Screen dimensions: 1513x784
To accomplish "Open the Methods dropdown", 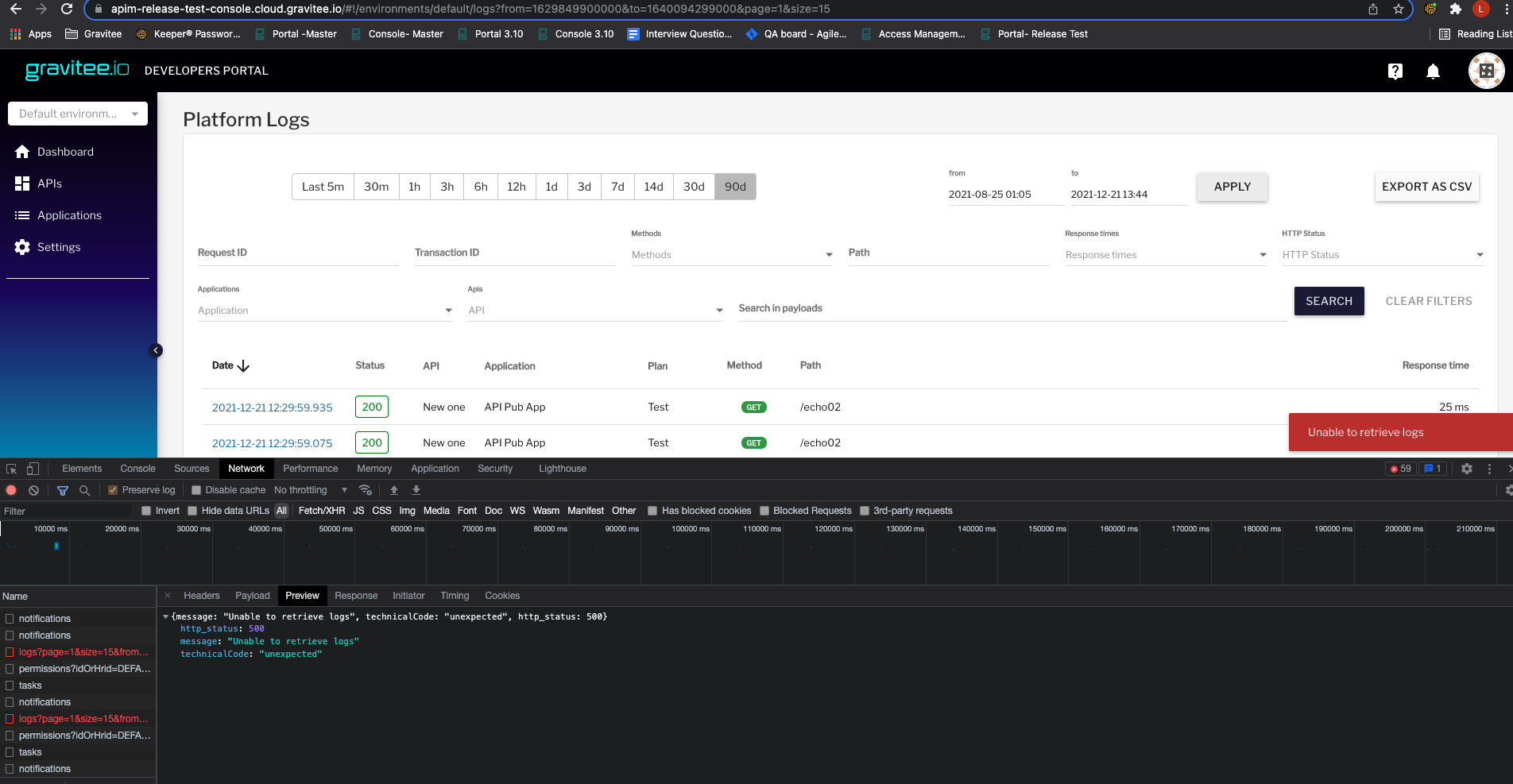I will pyautogui.click(x=732, y=255).
